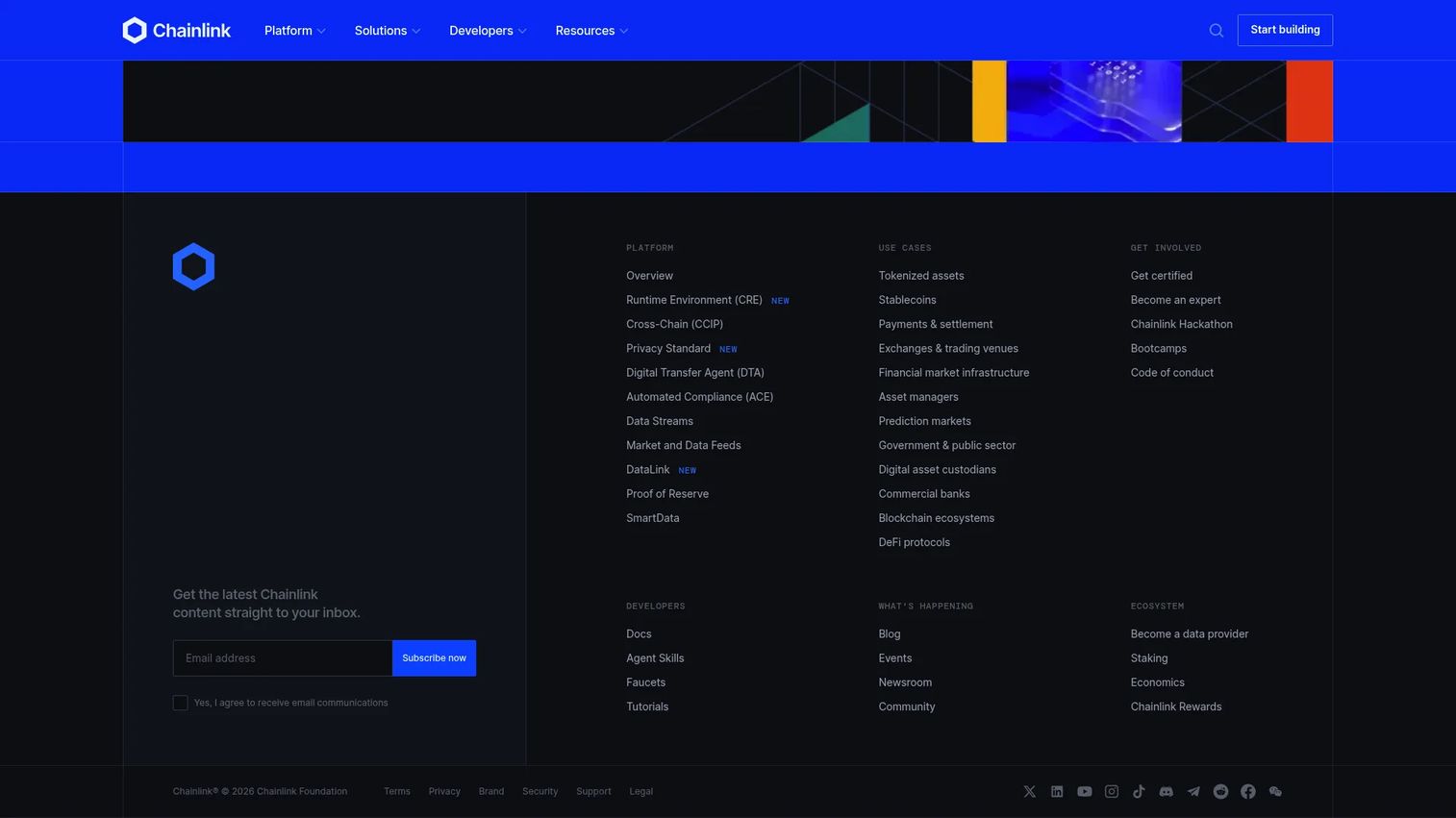1456x818 pixels.
Task: Open the Runtime Environment (CRE) link
Action: (x=694, y=300)
